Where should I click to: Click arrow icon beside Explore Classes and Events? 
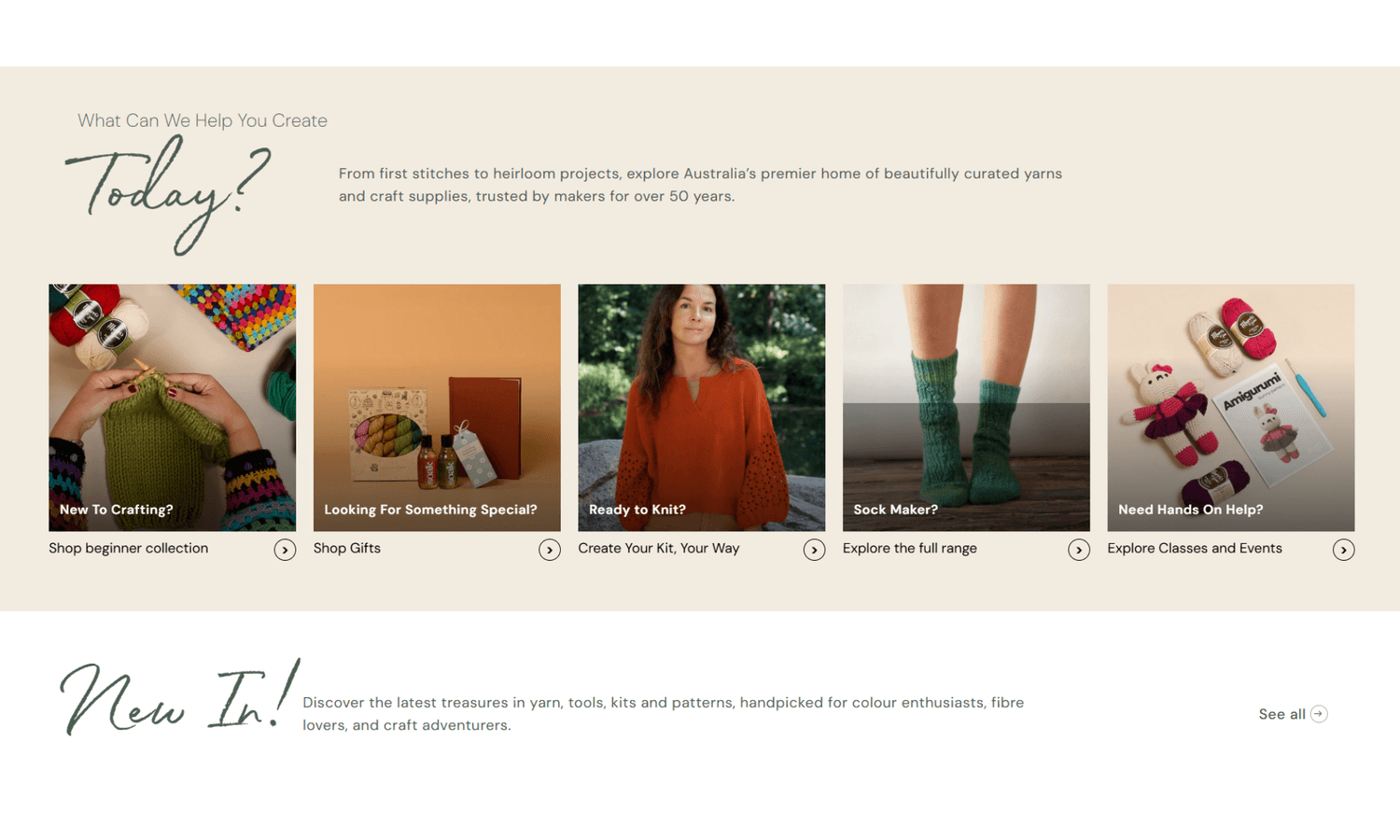(1343, 550)
